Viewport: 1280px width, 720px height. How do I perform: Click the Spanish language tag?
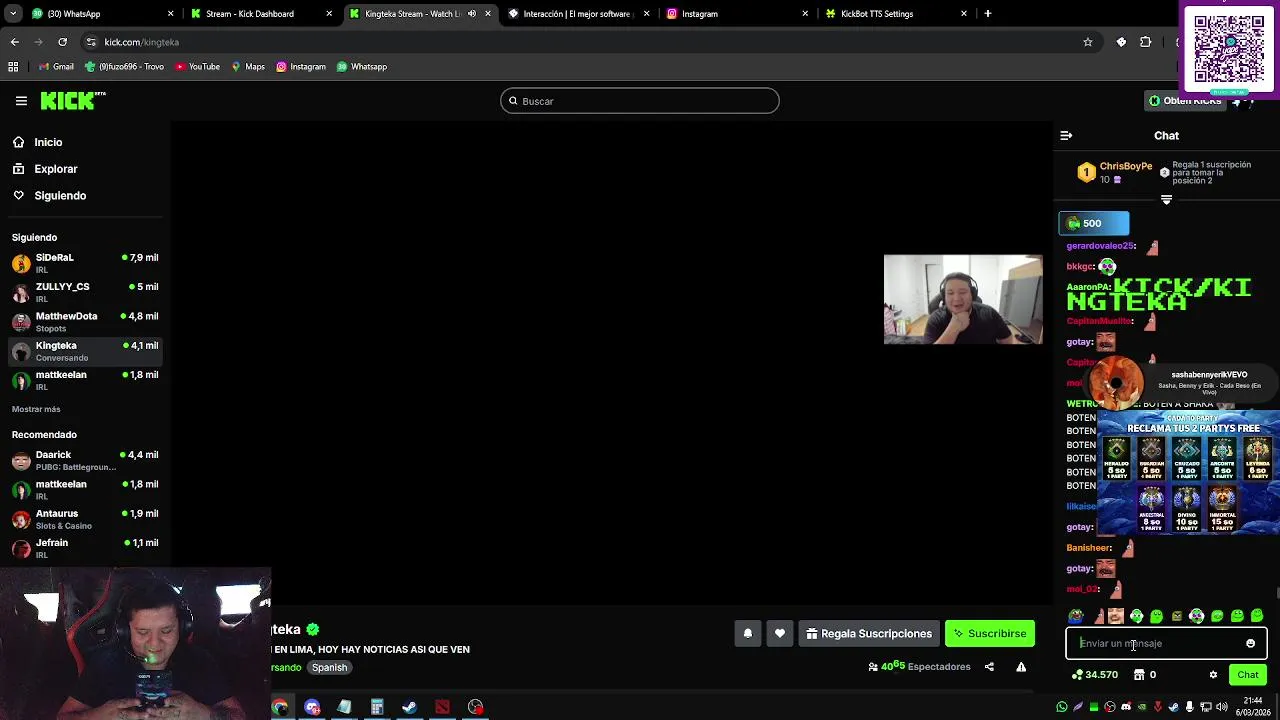point(329,667)
